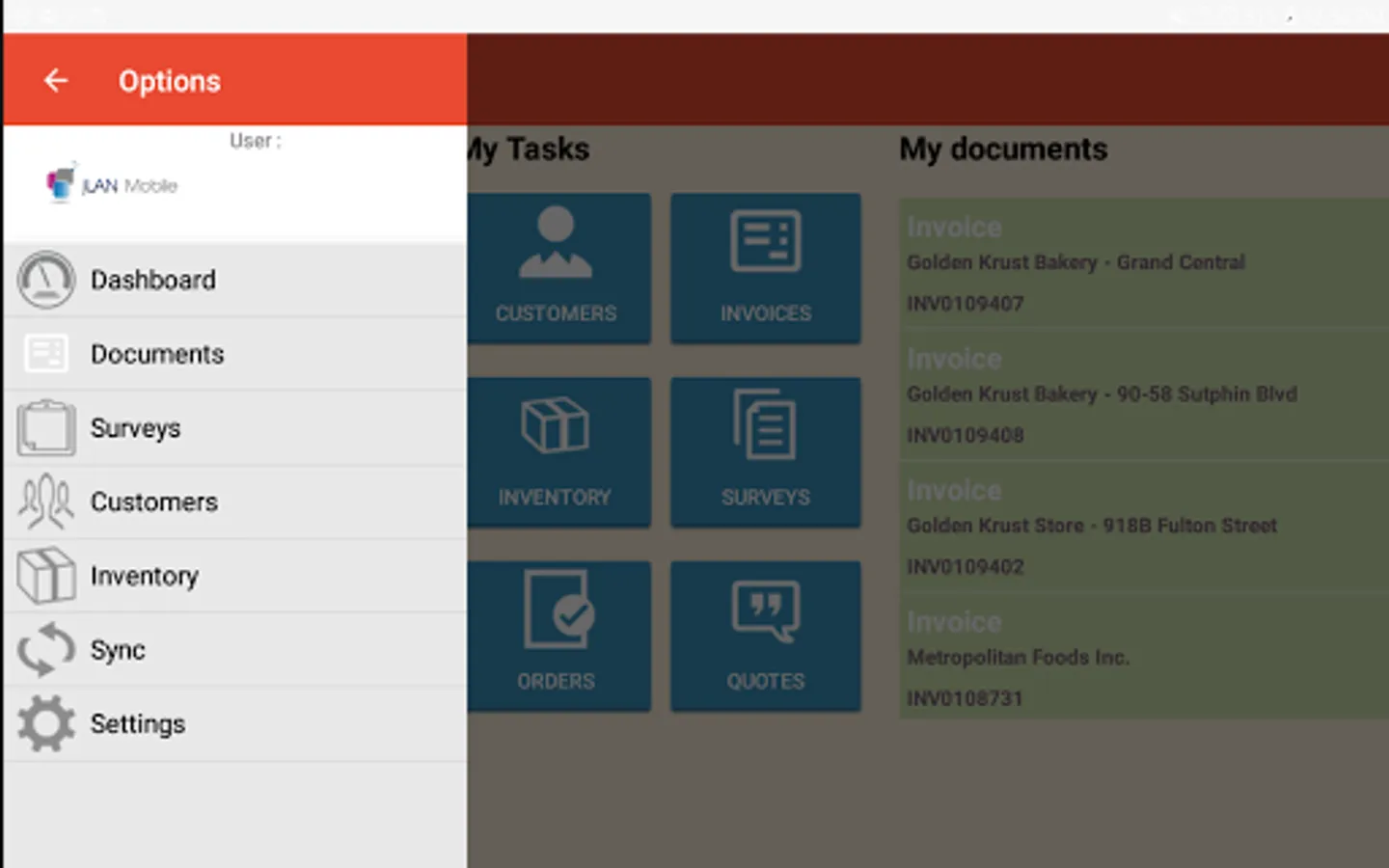This screenshot has height=868, width=1389.
Task: Click the Documents list icon
Action: pos(45,354)
